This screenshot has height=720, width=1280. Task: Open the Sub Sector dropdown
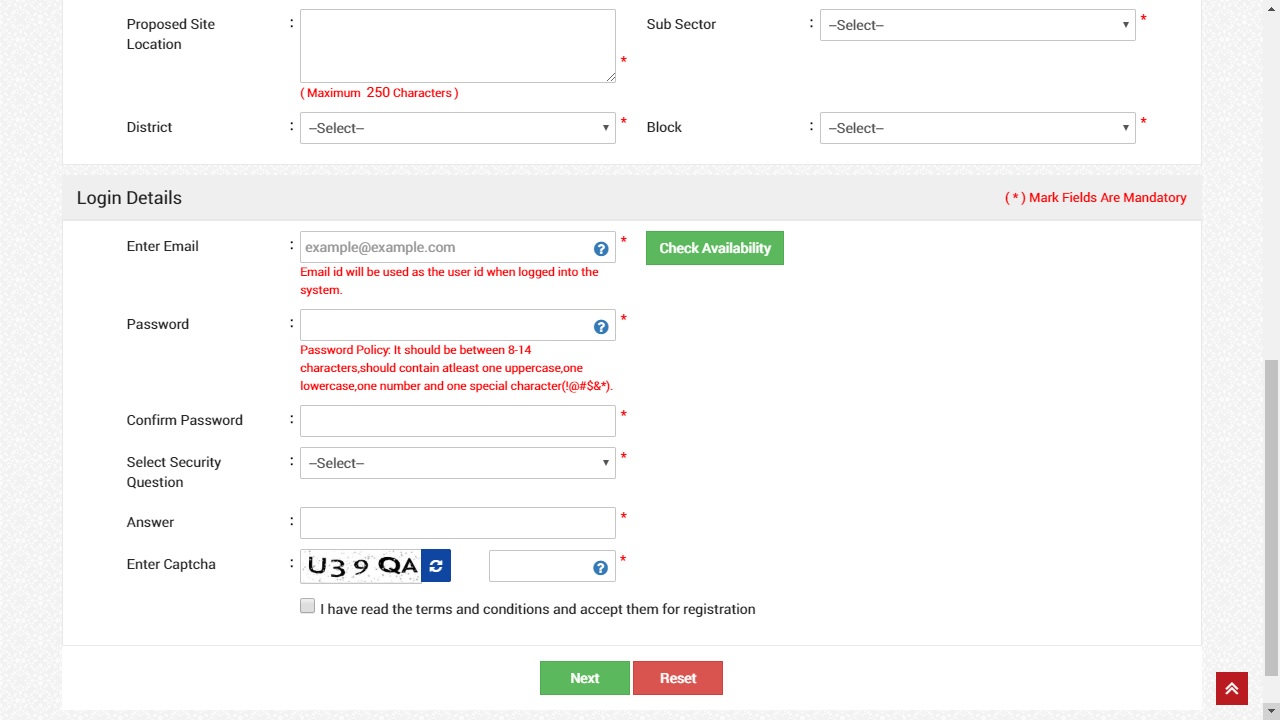(977, 25)
